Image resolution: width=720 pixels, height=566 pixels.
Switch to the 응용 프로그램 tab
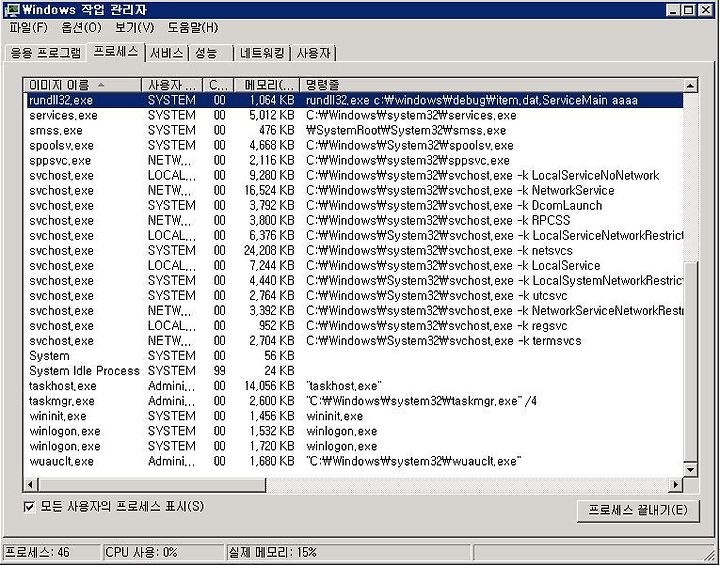coord(45,53)
